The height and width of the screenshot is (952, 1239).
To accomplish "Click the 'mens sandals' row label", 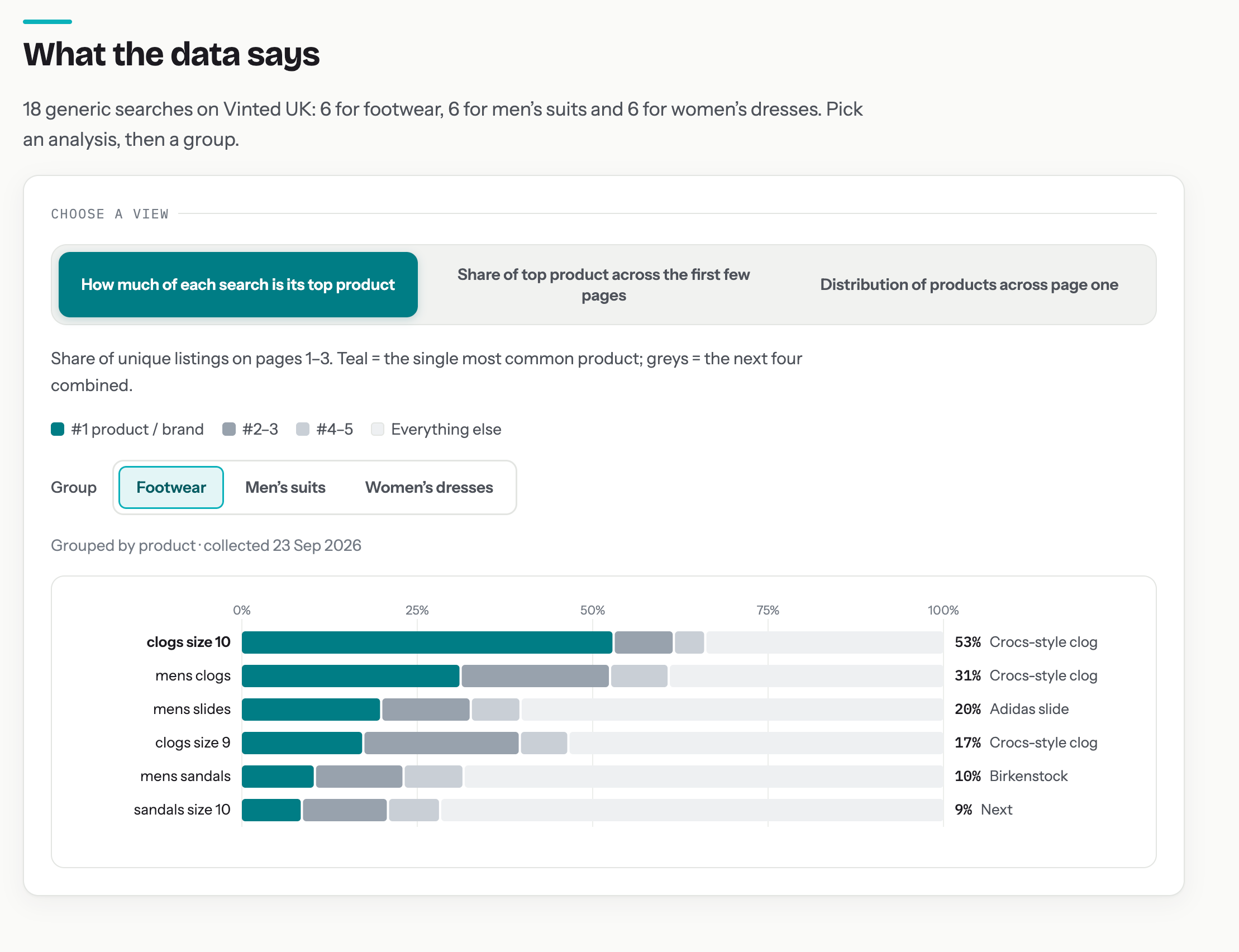I will 185,776.
